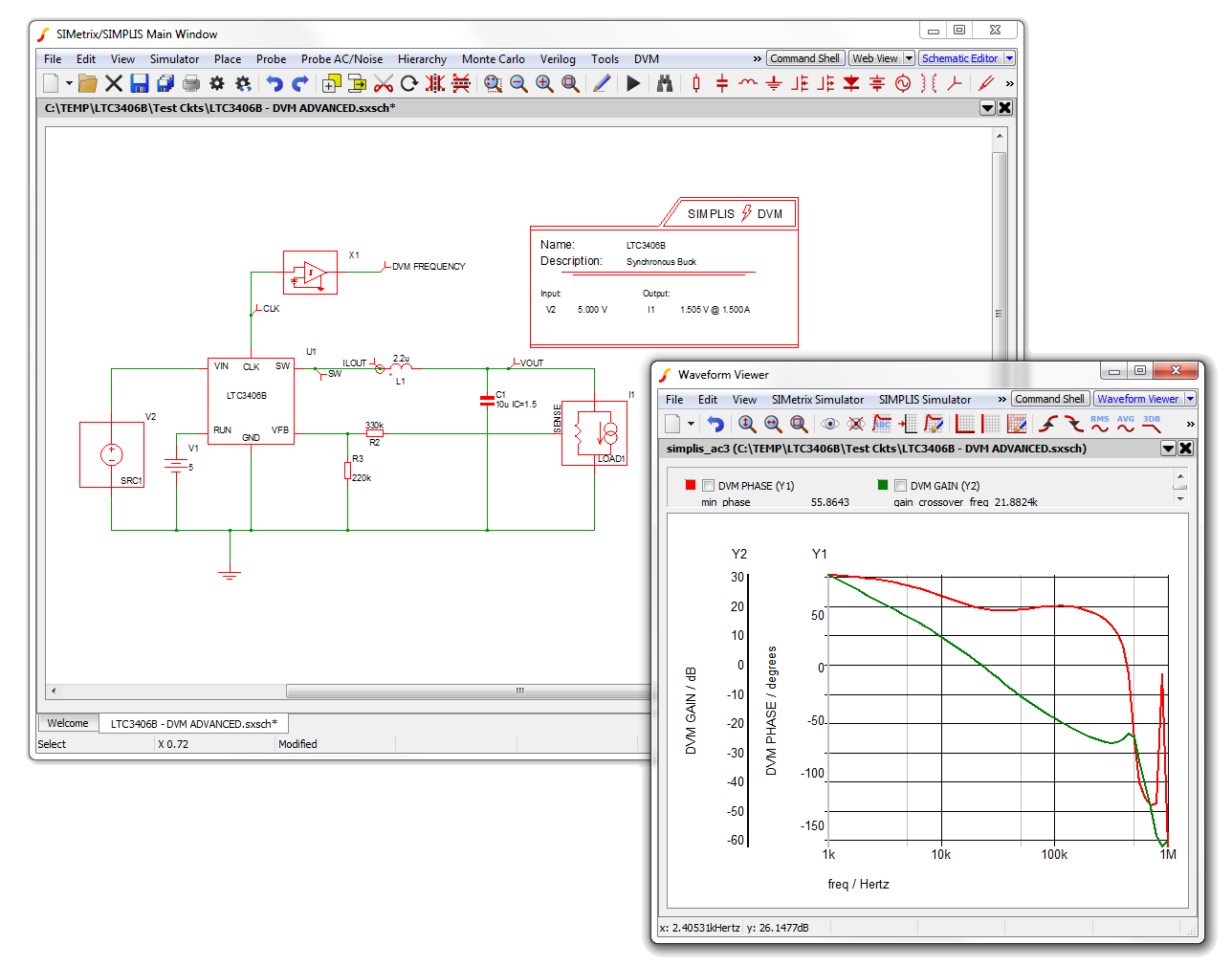Click the RMS measurement icon
The width and height of the screenshot is (1232, 966).
coord(1100,424)
